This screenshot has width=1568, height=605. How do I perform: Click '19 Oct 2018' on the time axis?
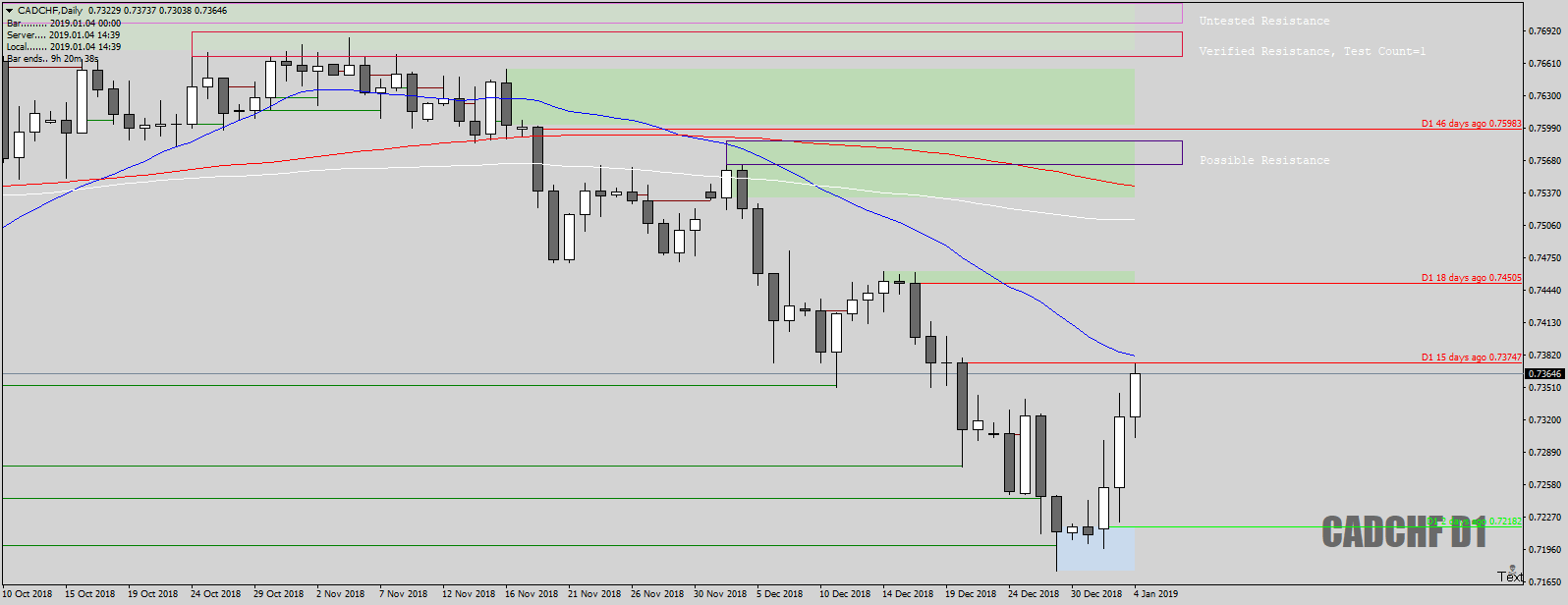(x=153, y=594)
